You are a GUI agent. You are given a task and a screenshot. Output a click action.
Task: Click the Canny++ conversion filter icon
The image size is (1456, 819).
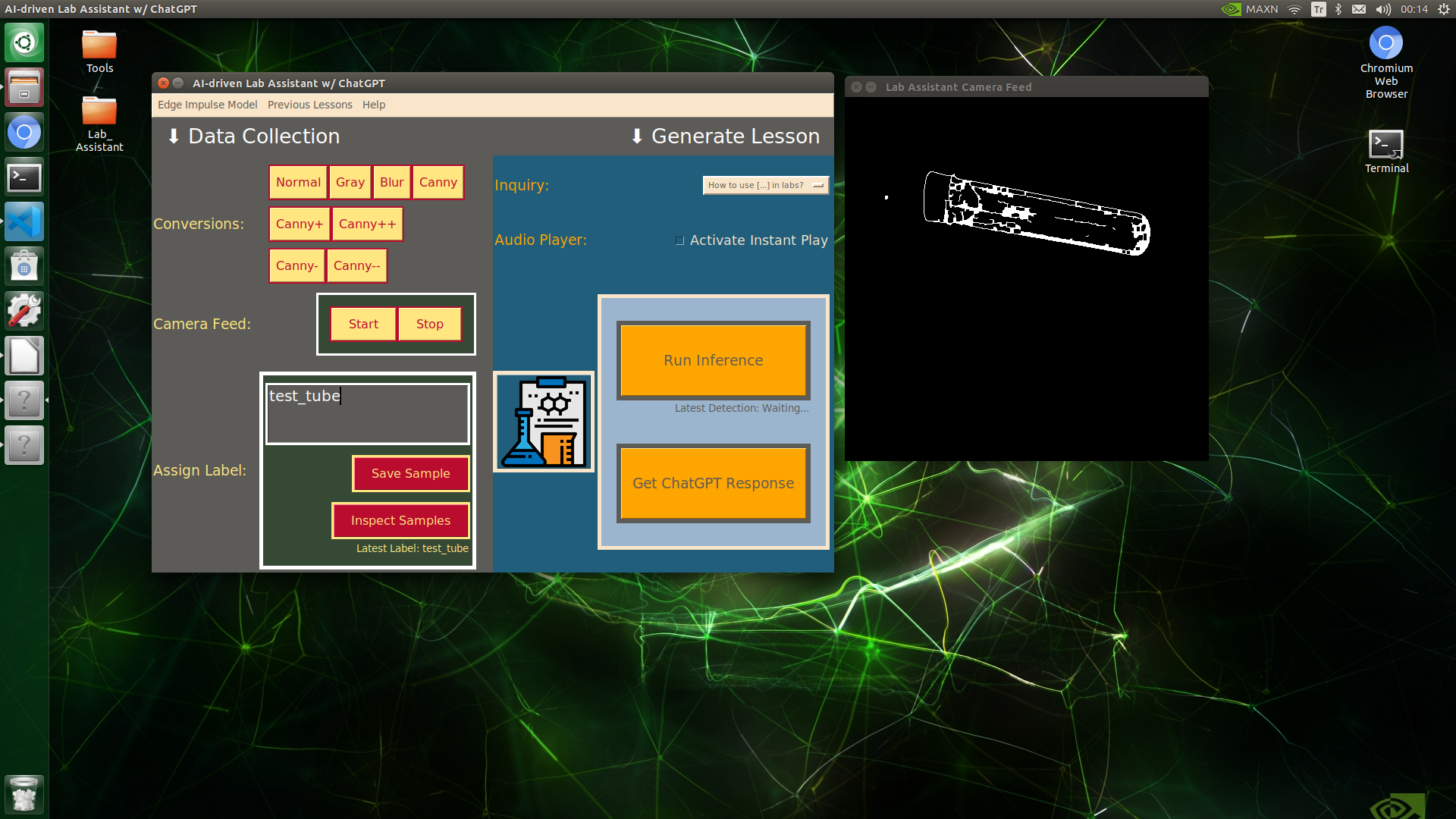click(x=365, y=223)
